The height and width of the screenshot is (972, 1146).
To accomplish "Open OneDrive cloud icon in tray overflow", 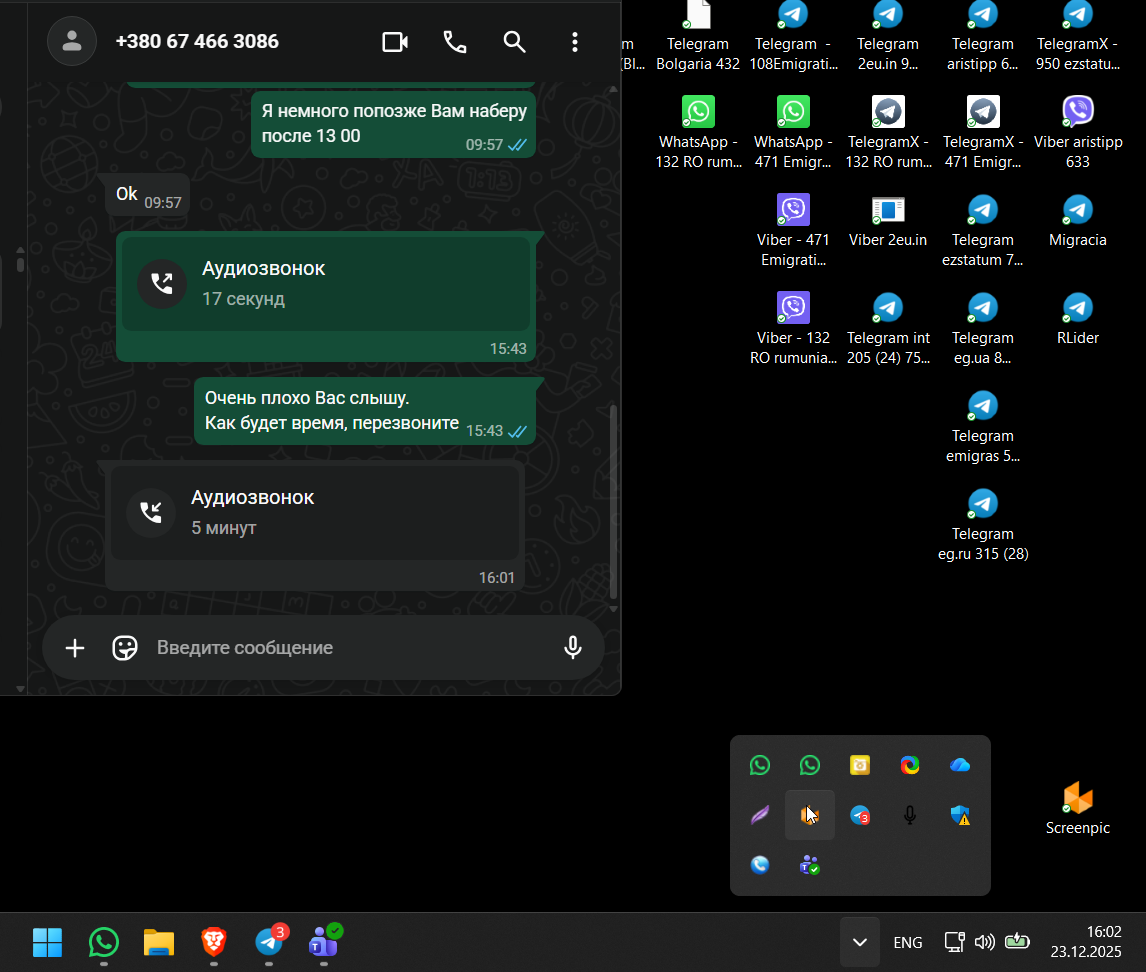I will tap(960, 765).
